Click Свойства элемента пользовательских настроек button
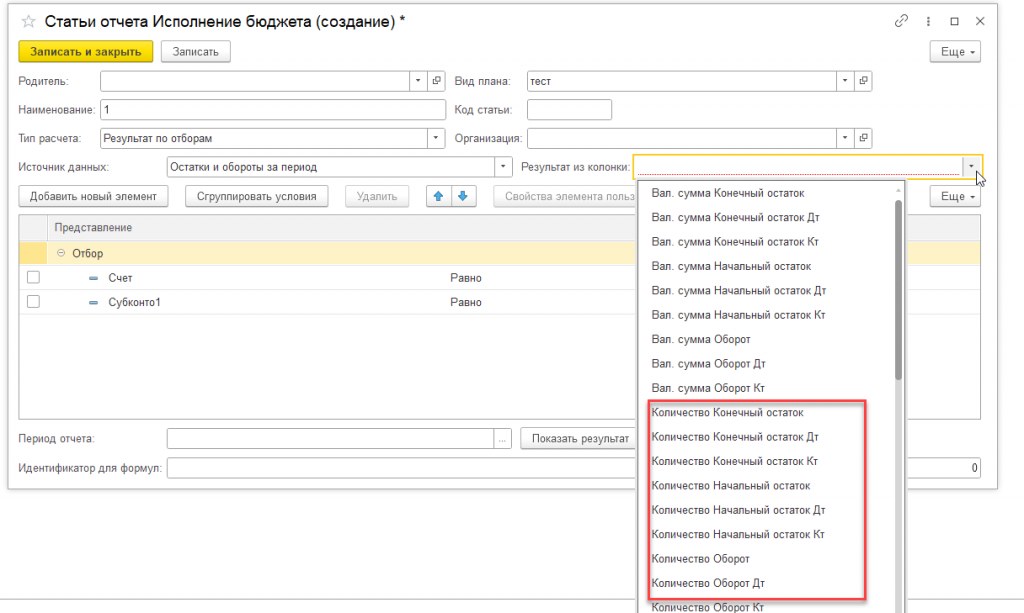Image resolution: width=1024 pixels, height=613 pixels. pos(565,196)
